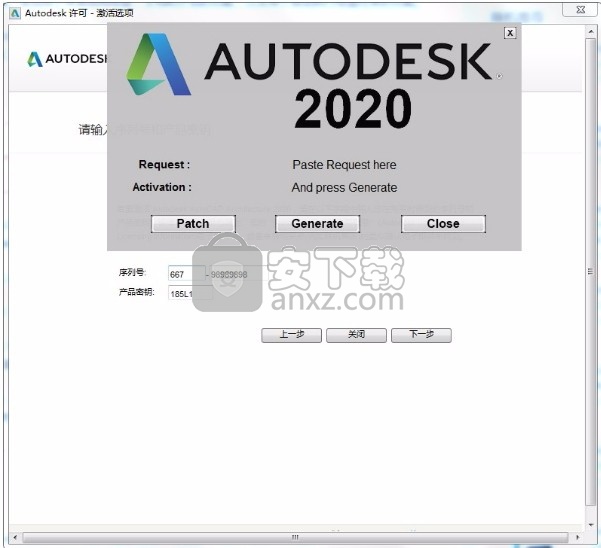
Task: Click the Activation : label
Action: point(162,187)
